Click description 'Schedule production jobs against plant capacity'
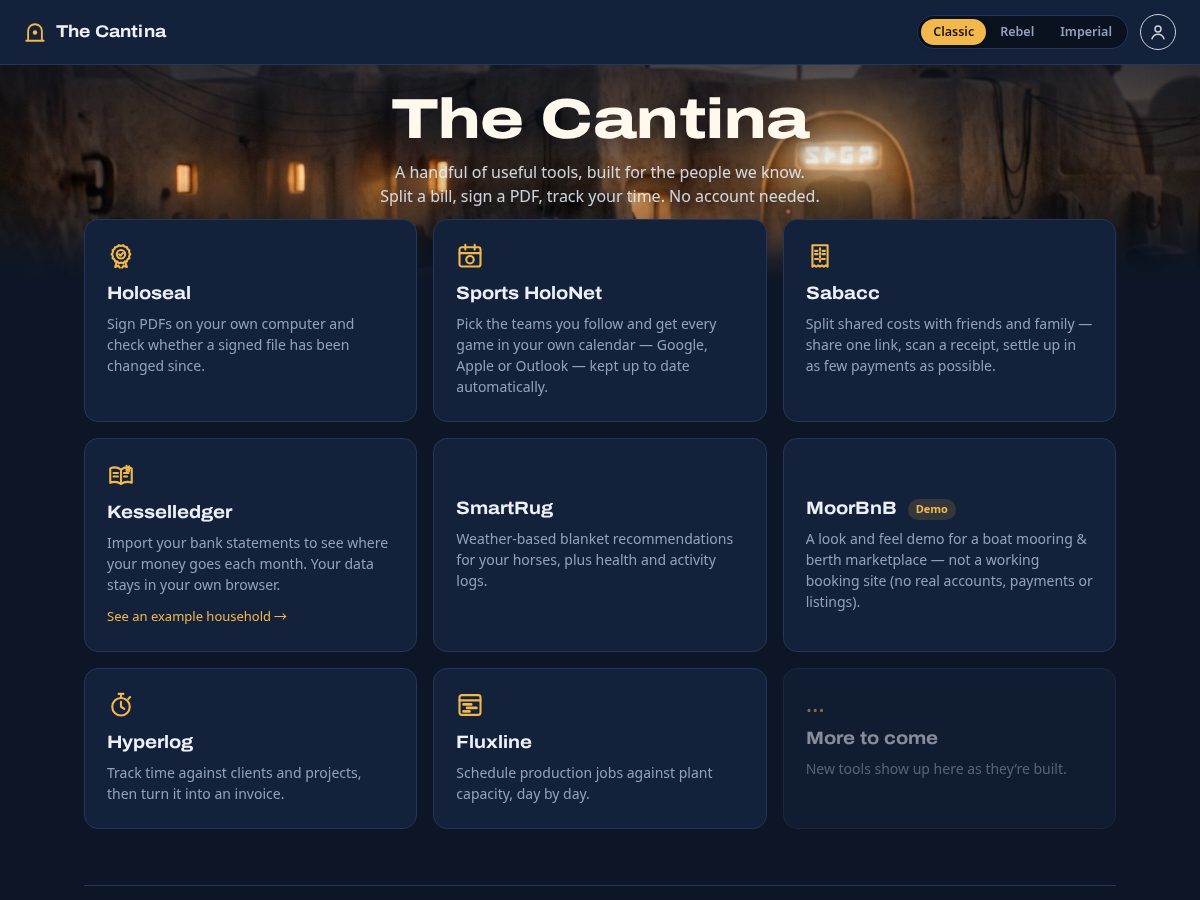 (584, 783)
